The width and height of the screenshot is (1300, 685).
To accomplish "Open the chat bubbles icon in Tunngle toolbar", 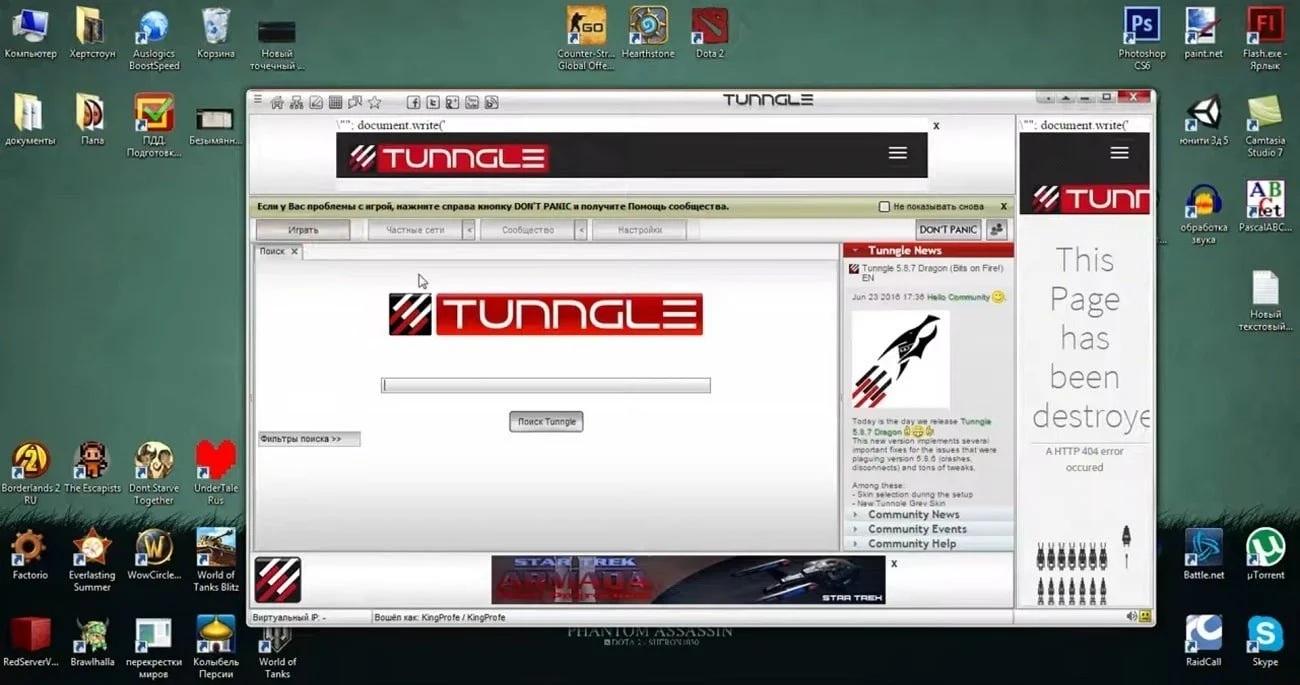I will pos(354,101).
